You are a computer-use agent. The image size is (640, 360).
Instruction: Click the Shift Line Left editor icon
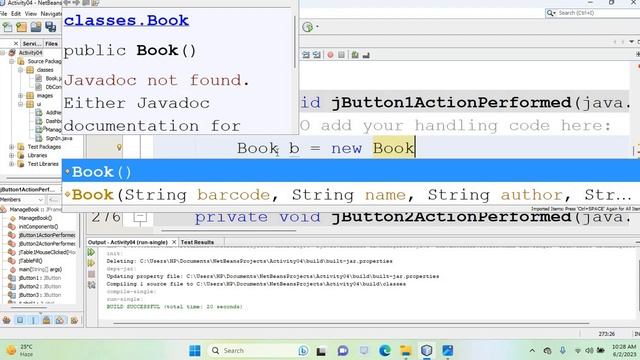coord(306,55)
